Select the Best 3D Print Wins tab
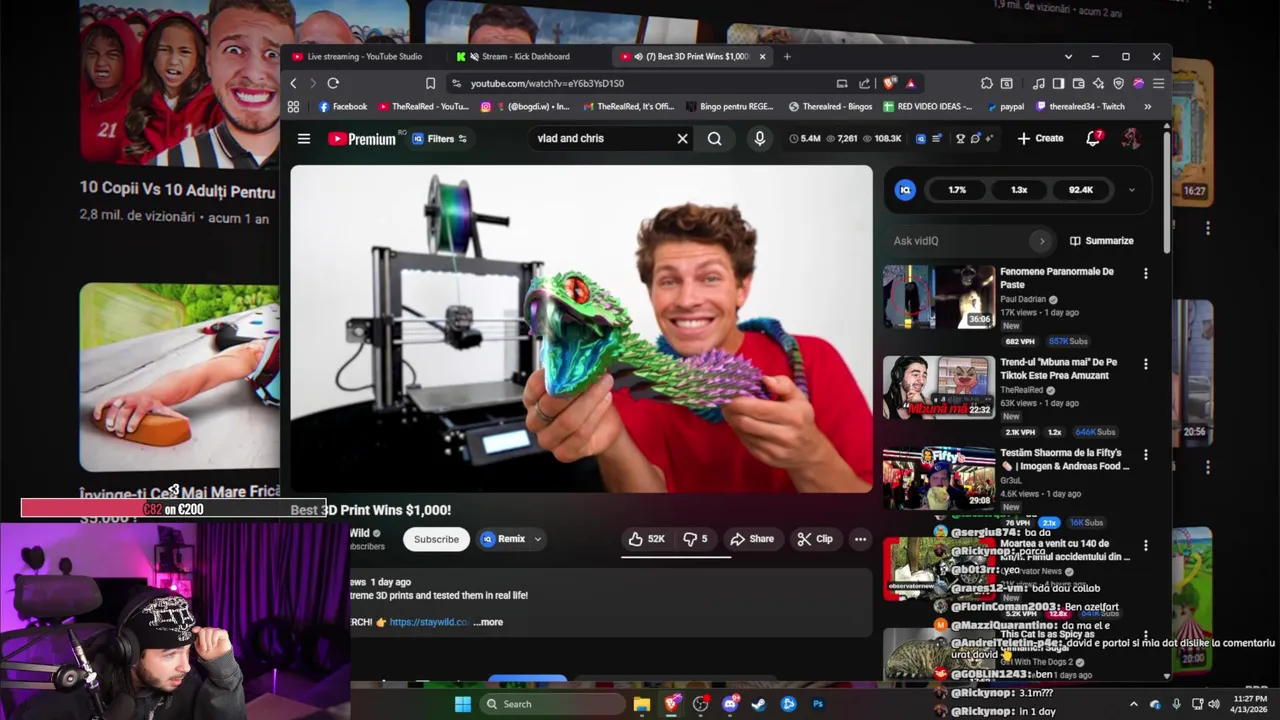The image size is (1280, 720). 690,57
